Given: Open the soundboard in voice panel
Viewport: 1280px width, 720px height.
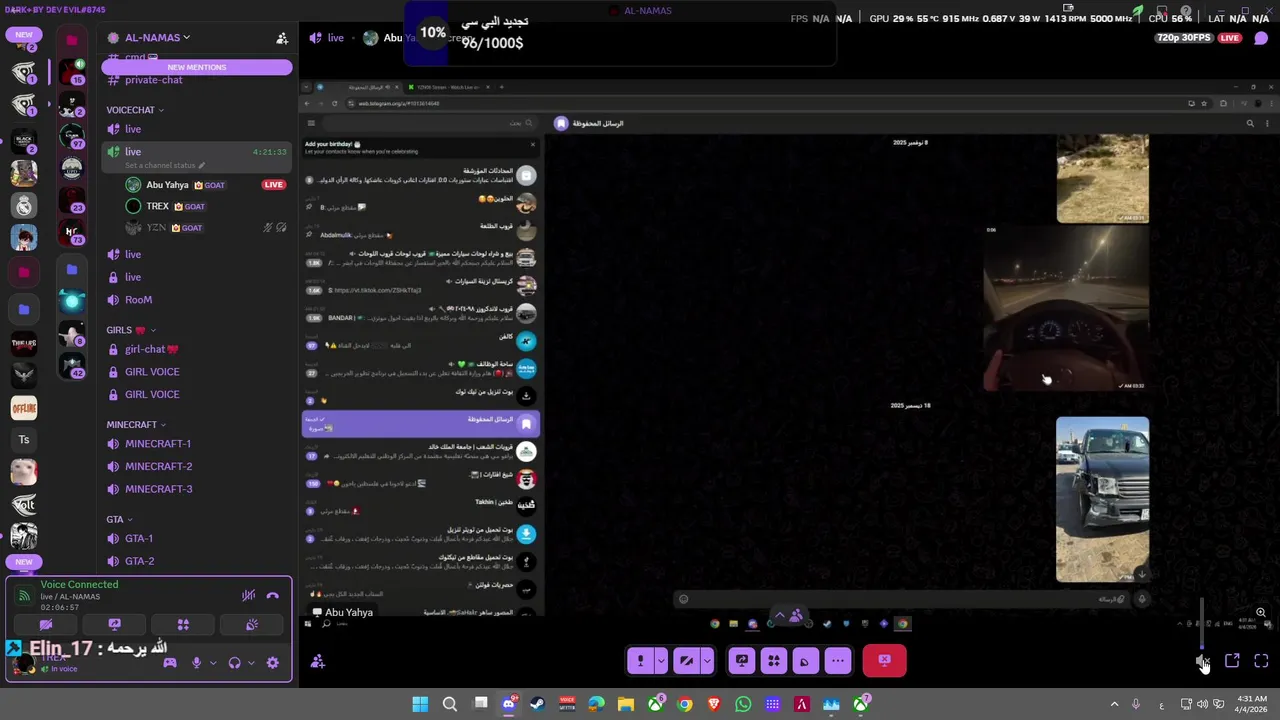Looking at the screenshot, I should 252,624.
